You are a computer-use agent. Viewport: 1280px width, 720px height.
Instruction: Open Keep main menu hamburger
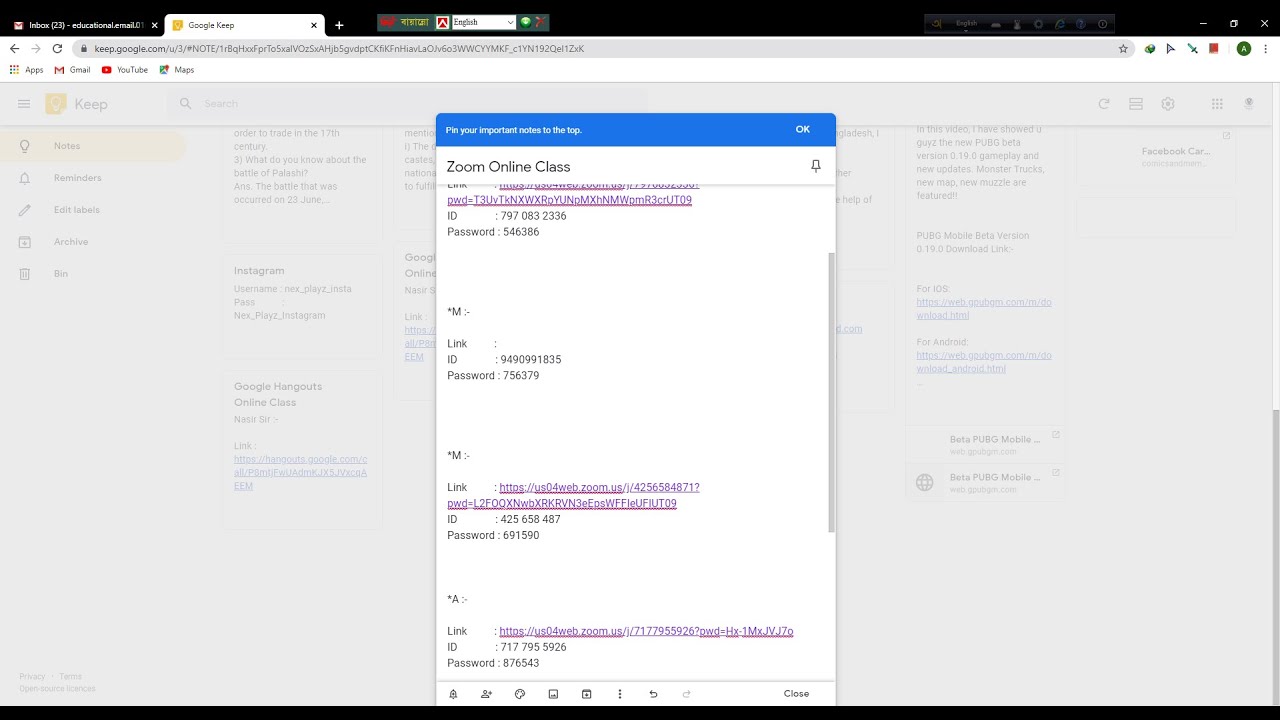(x=24, y=104)
